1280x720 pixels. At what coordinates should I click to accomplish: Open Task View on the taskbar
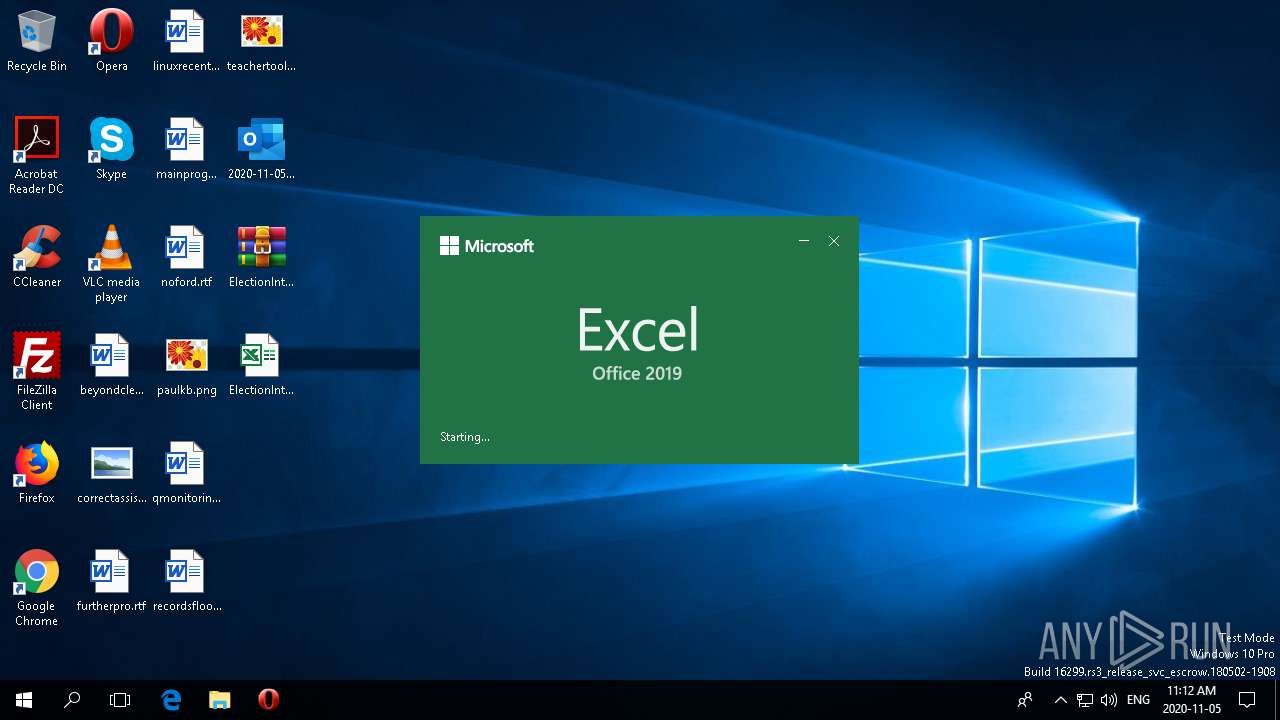120,700
